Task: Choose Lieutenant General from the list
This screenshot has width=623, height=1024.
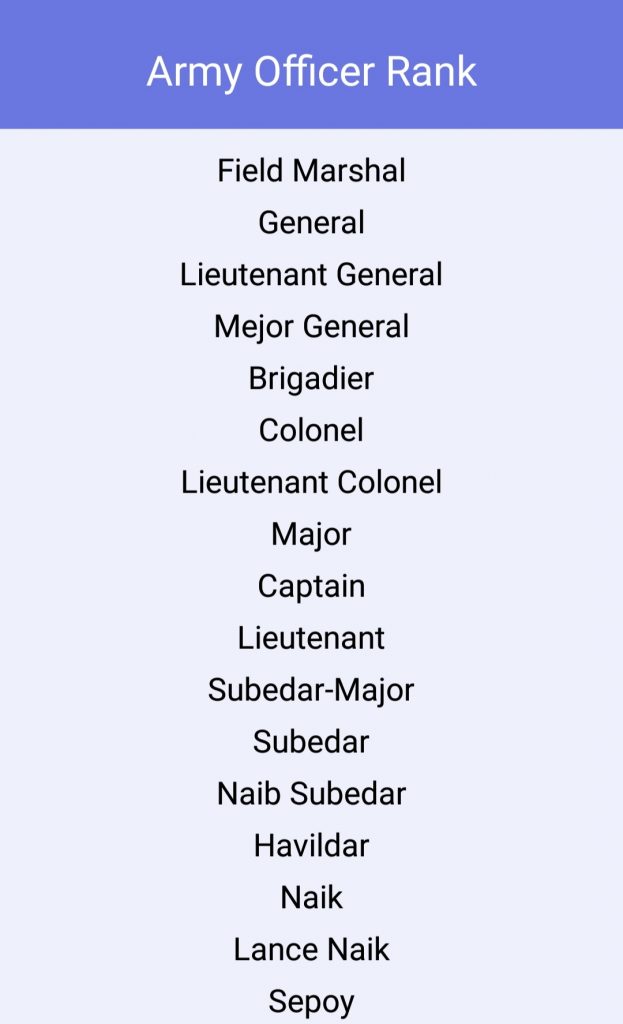Action: click(312, 274)
